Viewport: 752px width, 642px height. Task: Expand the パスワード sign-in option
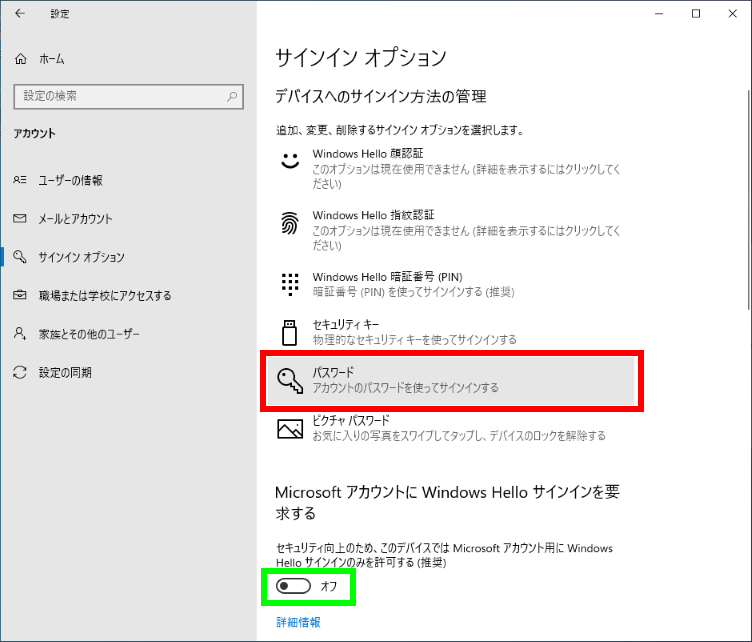[451, 381]
